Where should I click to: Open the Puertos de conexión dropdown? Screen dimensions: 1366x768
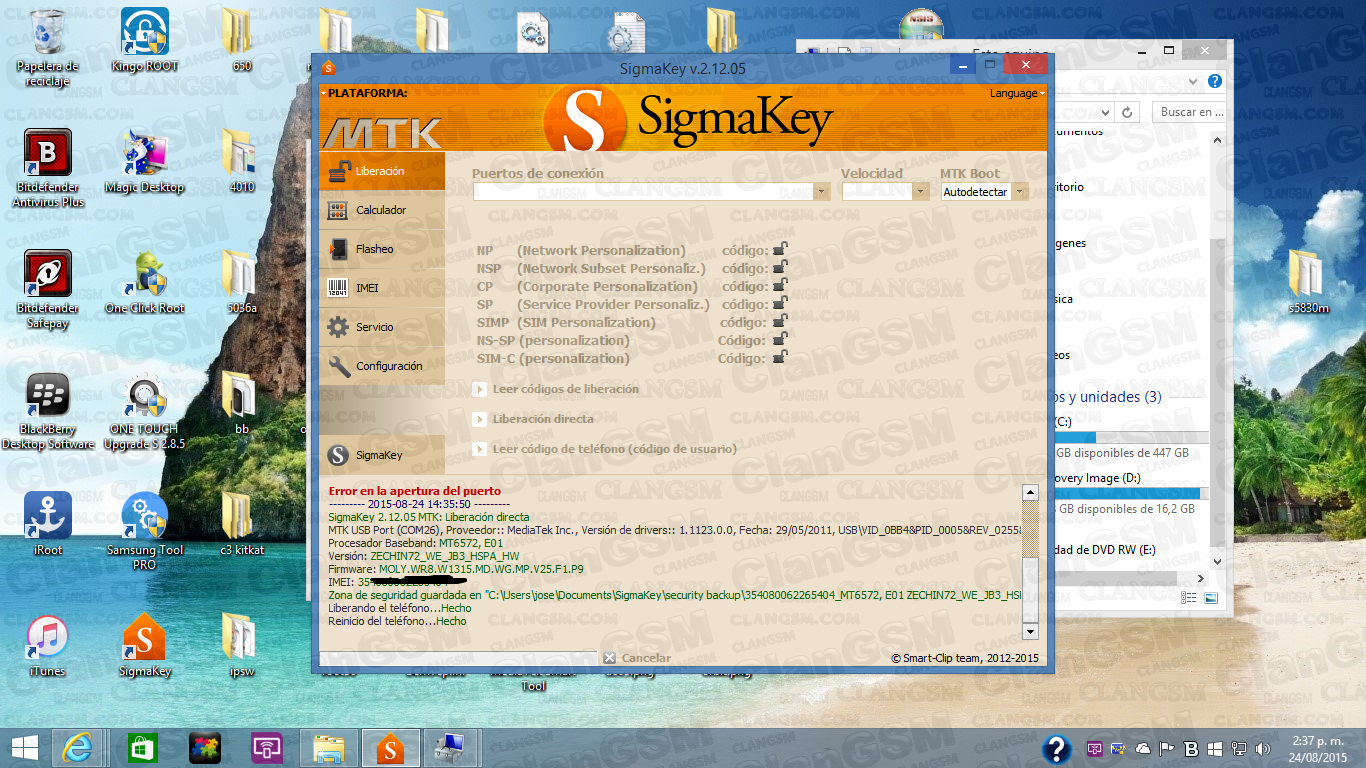[821, 191]
